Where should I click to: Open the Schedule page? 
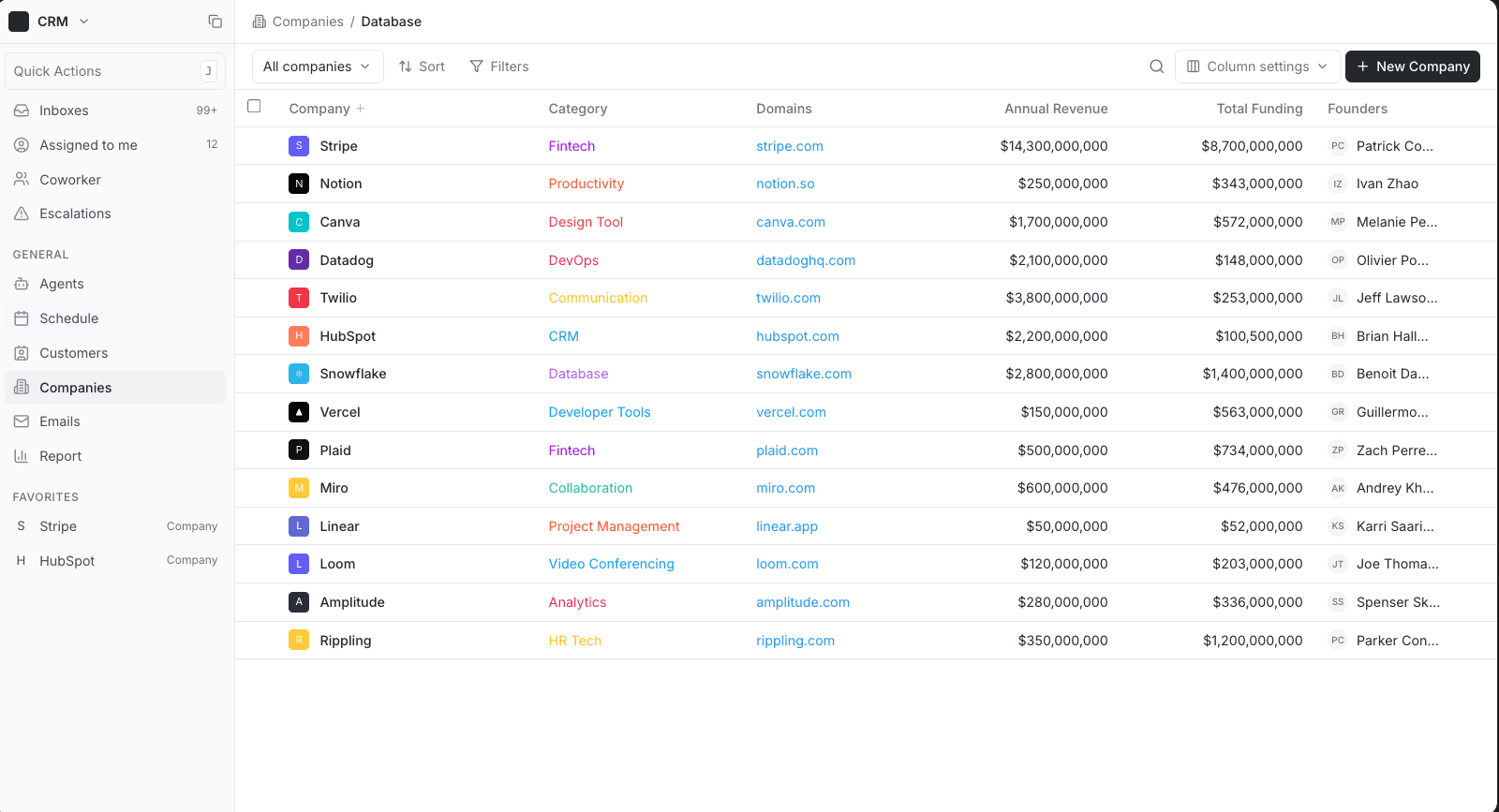tap(115, 318)
